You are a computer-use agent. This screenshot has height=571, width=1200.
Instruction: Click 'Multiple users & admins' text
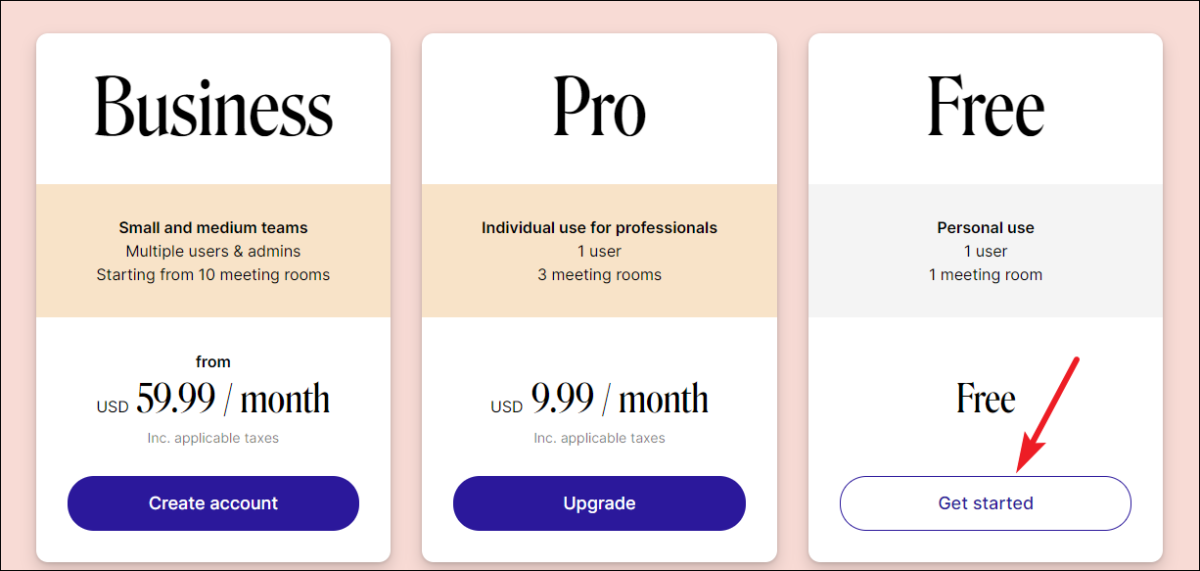(x=213, y=251)
